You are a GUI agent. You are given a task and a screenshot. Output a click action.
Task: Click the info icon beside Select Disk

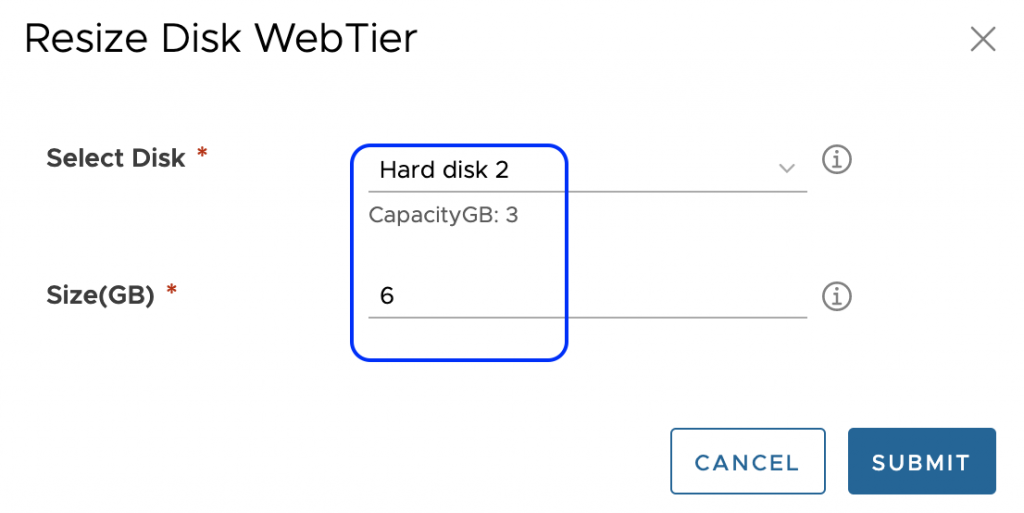(836, 159)
